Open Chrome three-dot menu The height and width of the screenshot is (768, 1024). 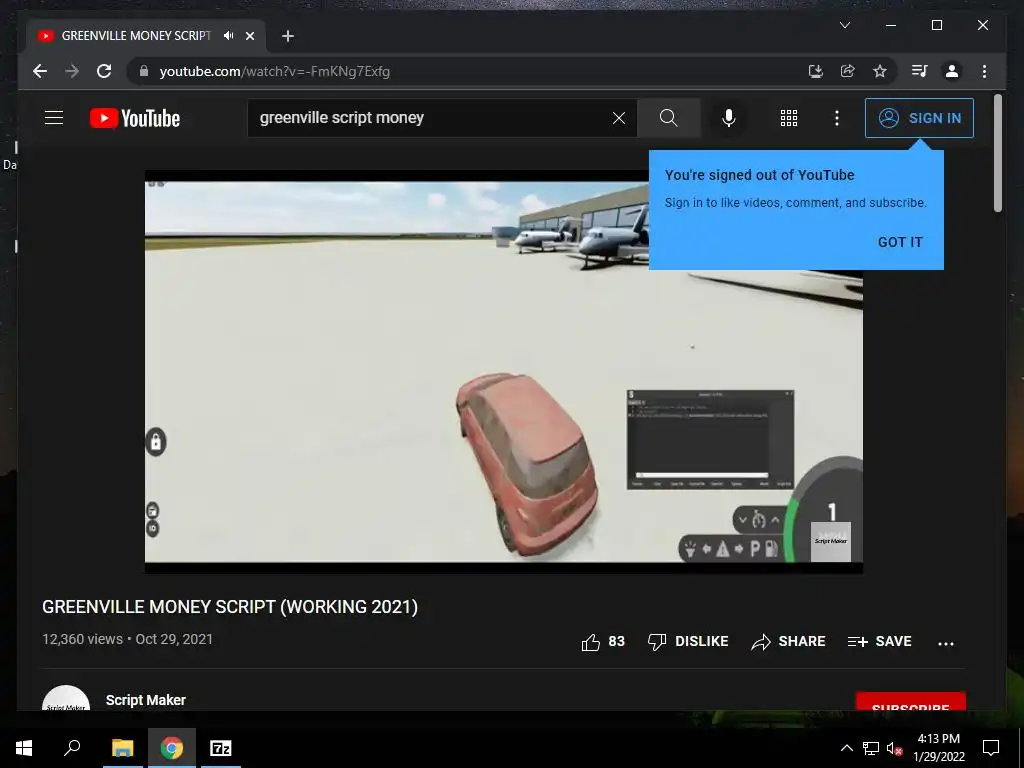pyautogui.click(x=984, y=71)
